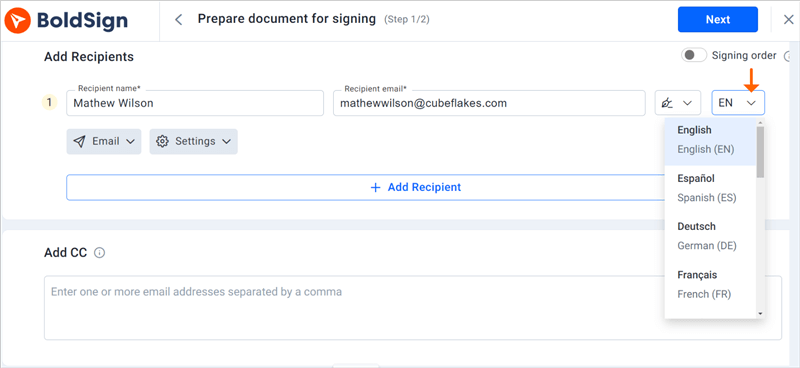Click the Add CC info icon

pos(100,253)
